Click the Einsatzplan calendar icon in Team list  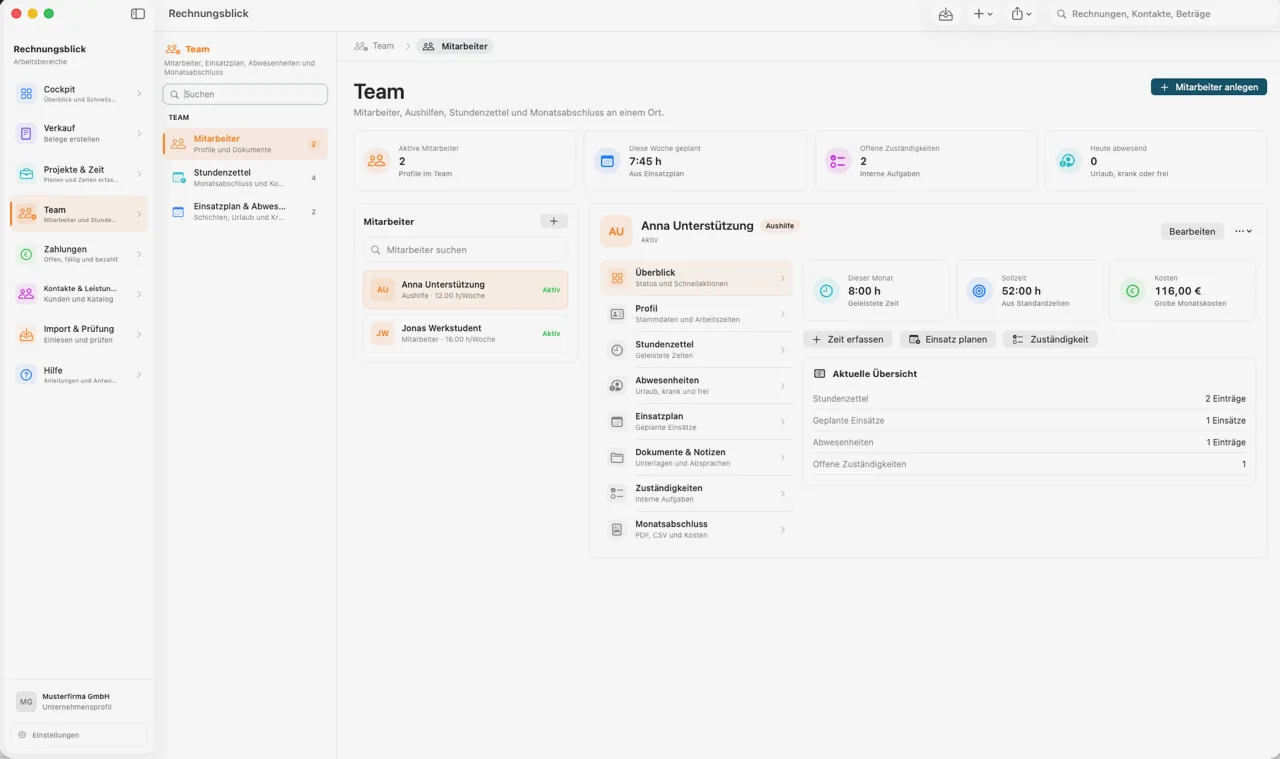pos(178,212)
